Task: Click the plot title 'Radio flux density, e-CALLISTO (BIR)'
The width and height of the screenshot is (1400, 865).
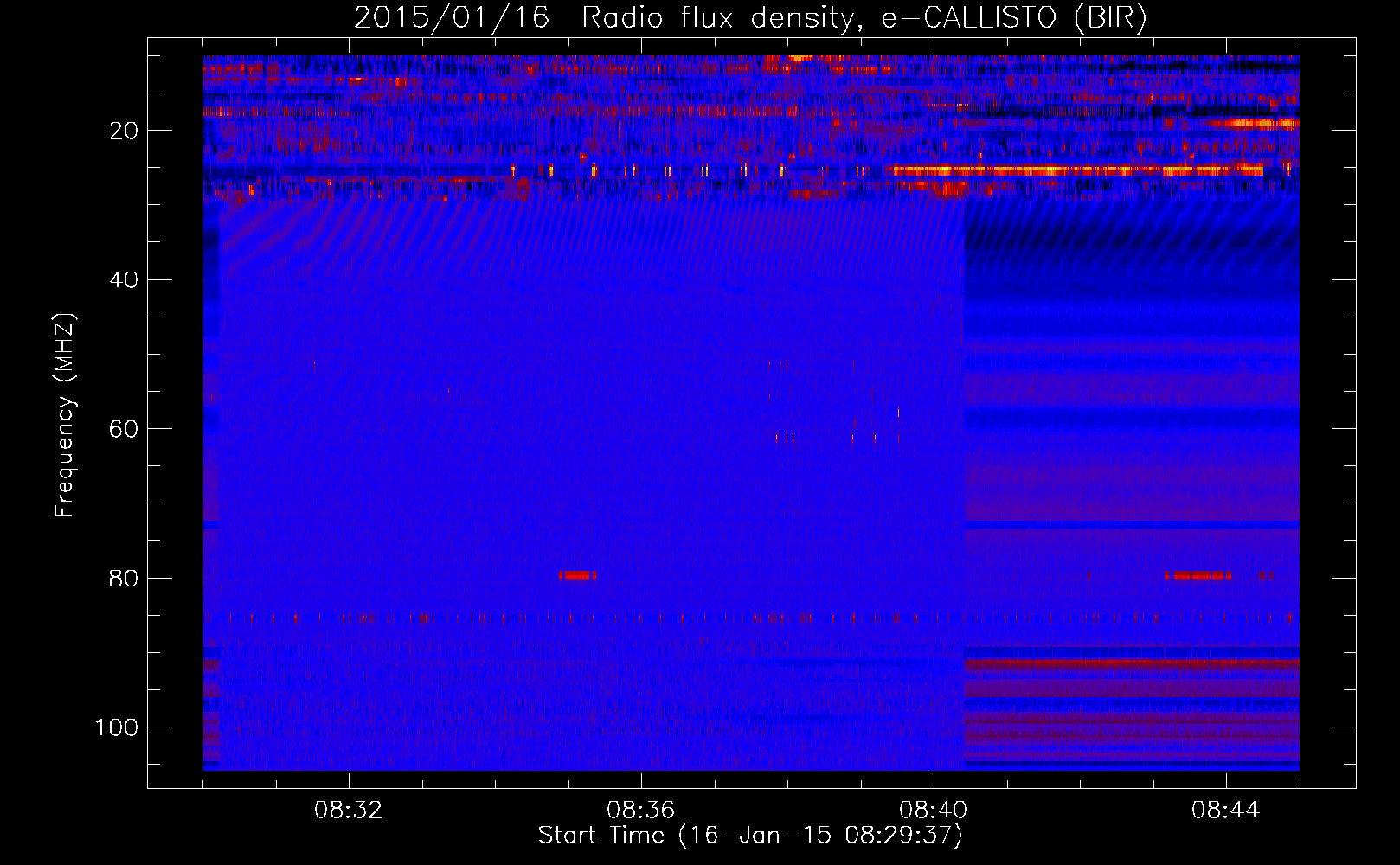Action: pyautogui.click(x=864, y=18)
